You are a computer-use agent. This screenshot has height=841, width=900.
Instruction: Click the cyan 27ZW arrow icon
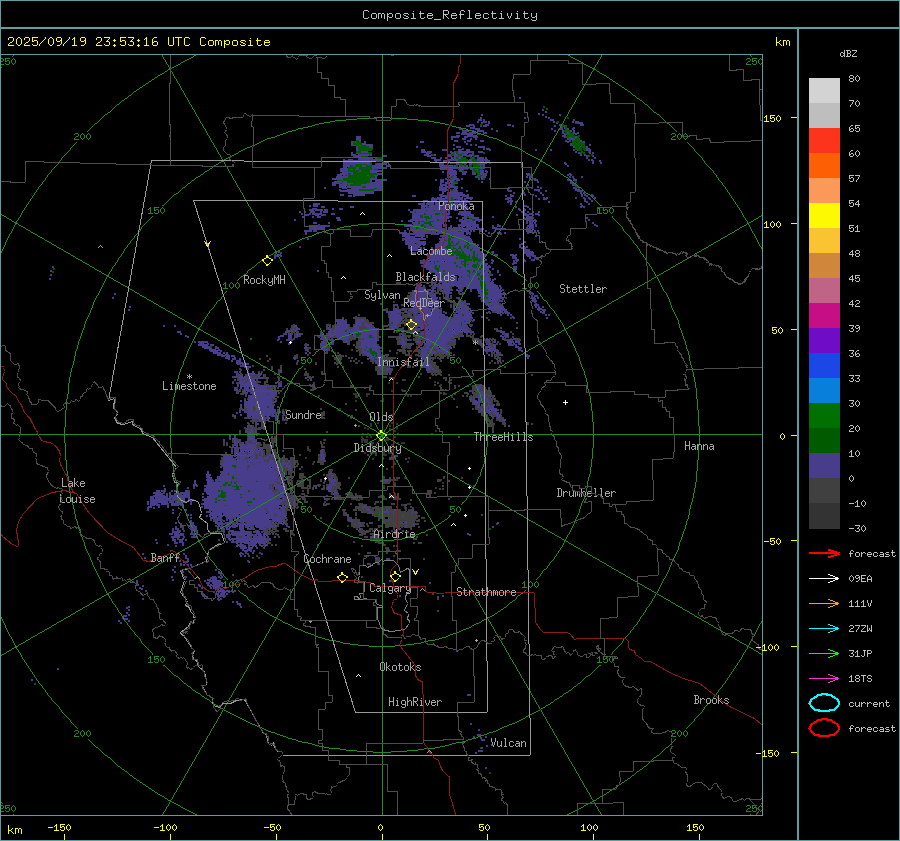tap(823, 628)
